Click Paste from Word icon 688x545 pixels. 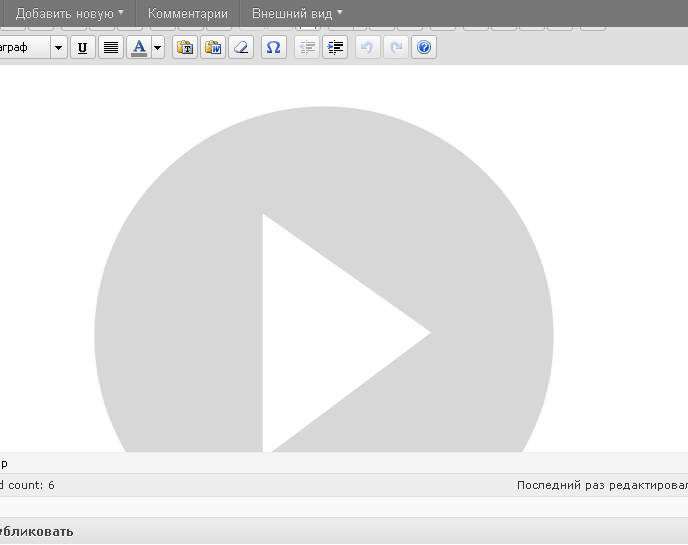212,47
